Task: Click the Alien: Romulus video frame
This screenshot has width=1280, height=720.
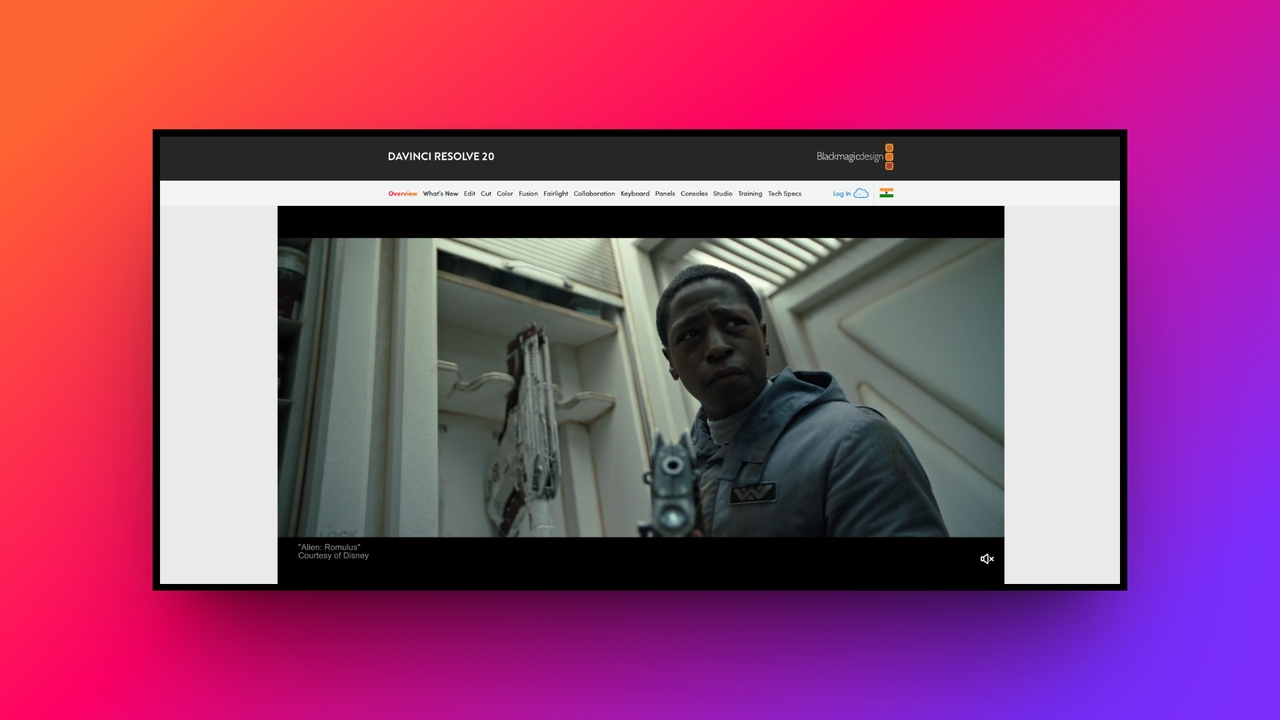Action: point(641,388)
